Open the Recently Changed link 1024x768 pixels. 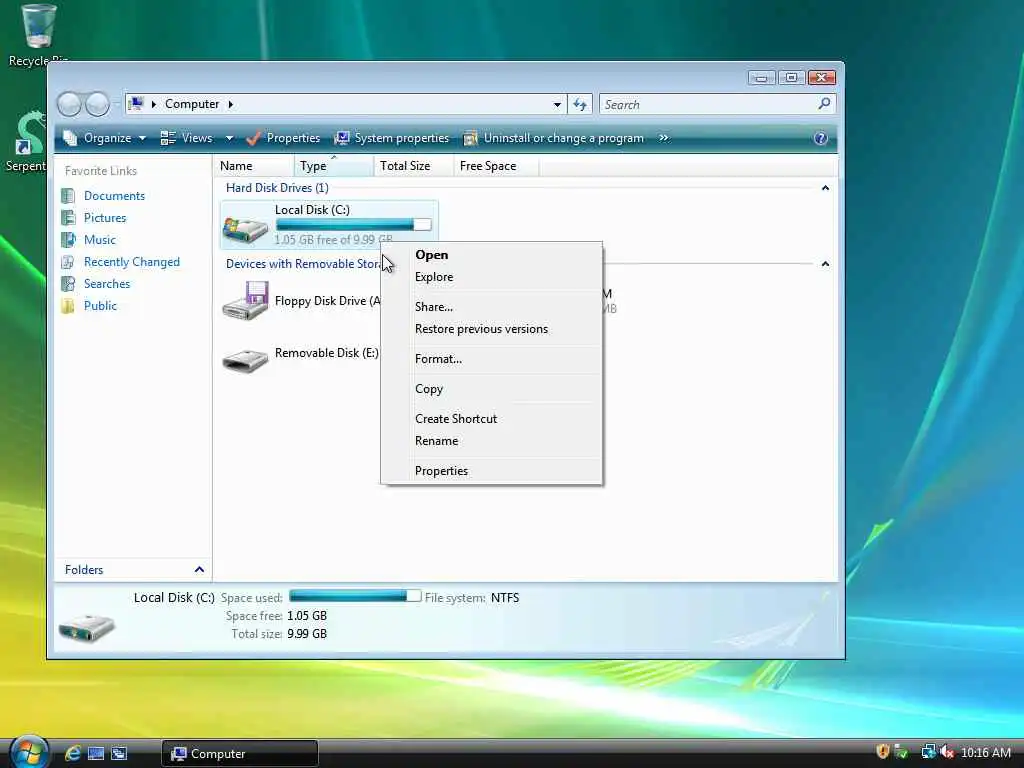132,262
